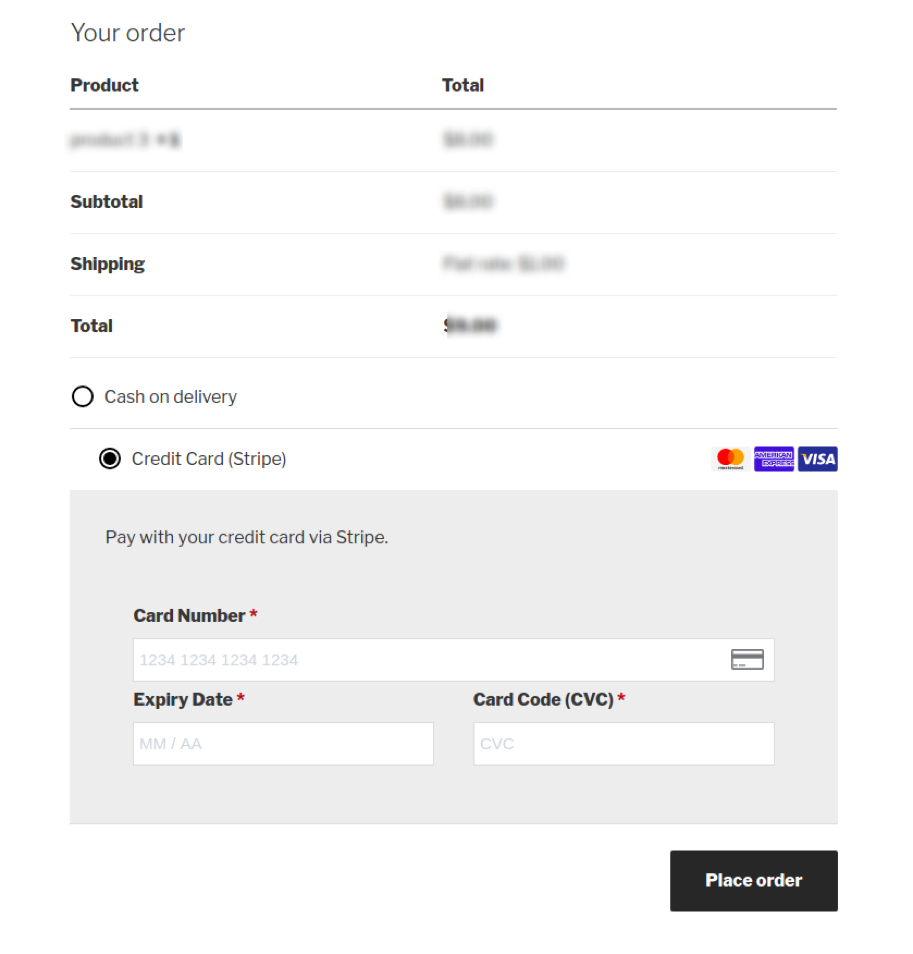Click the Total column header beside Product
Viewport: 913px width, 954px height.
(x=462, y=85)
